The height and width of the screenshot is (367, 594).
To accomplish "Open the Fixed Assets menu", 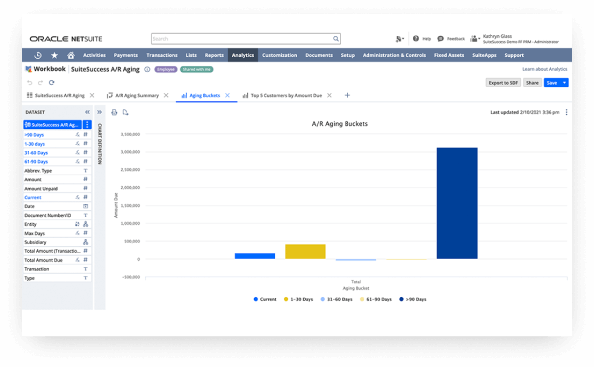I will (449, 55).
